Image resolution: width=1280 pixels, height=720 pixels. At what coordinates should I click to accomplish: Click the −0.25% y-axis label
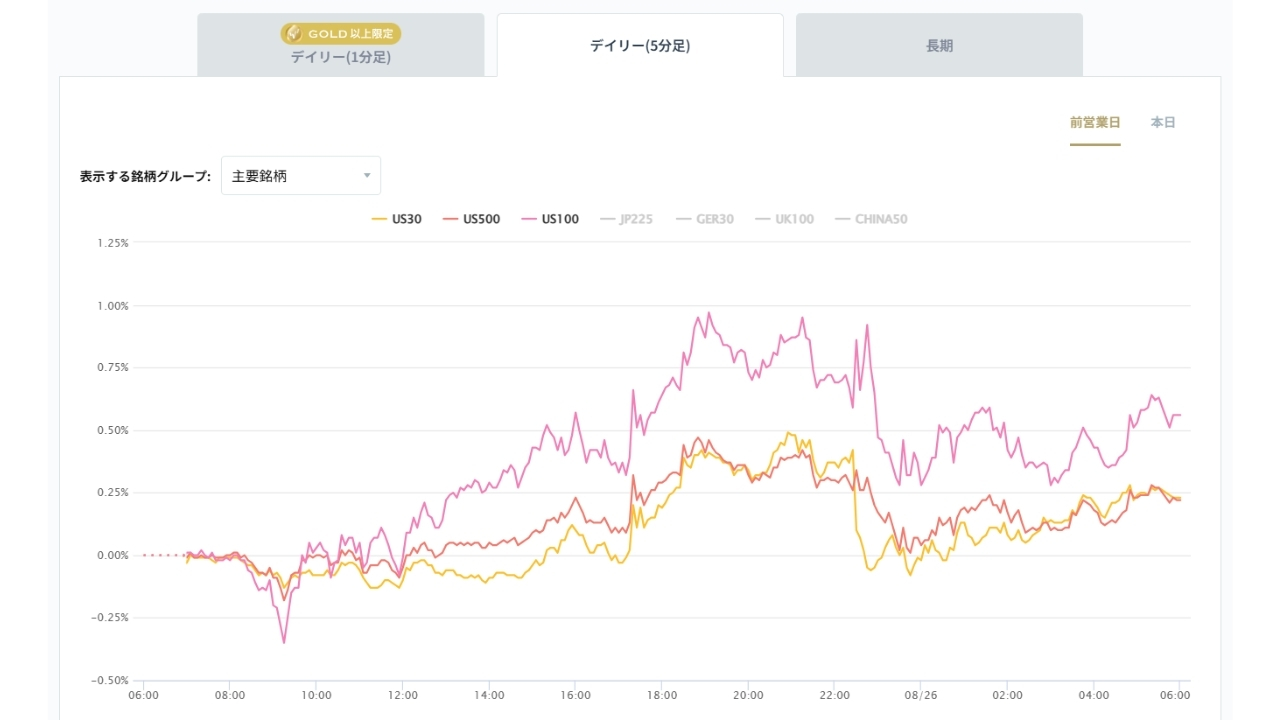[110, 618]
